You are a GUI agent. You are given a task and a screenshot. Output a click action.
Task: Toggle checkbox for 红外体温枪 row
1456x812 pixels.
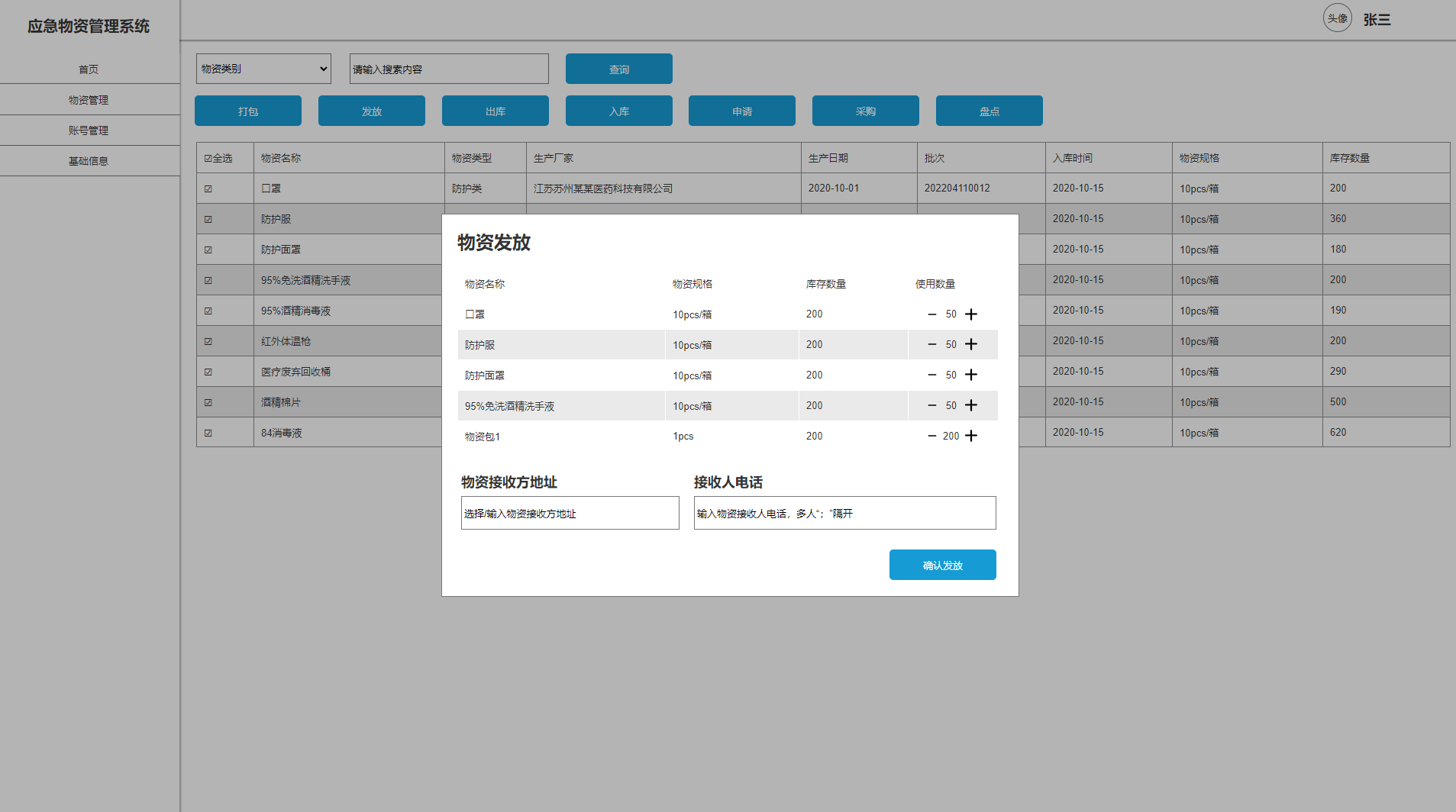[208, 341]
